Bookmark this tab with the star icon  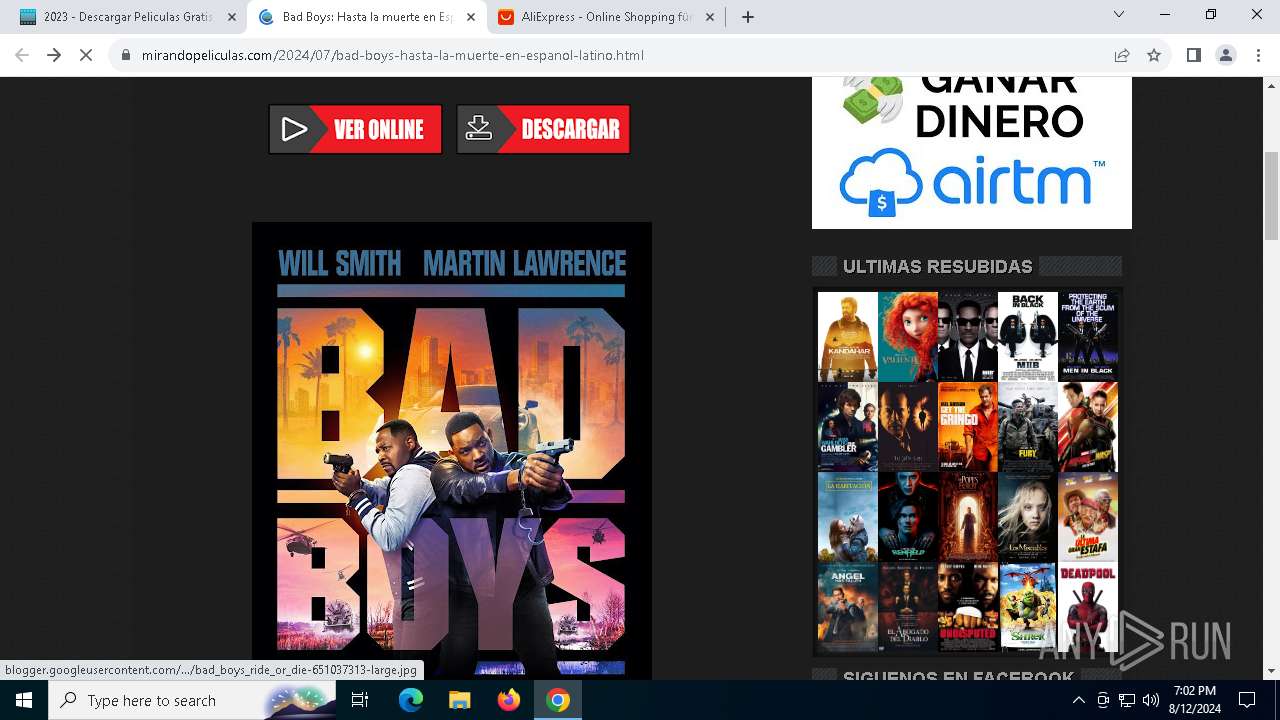pyautogui.click(x=1154, y=55)
